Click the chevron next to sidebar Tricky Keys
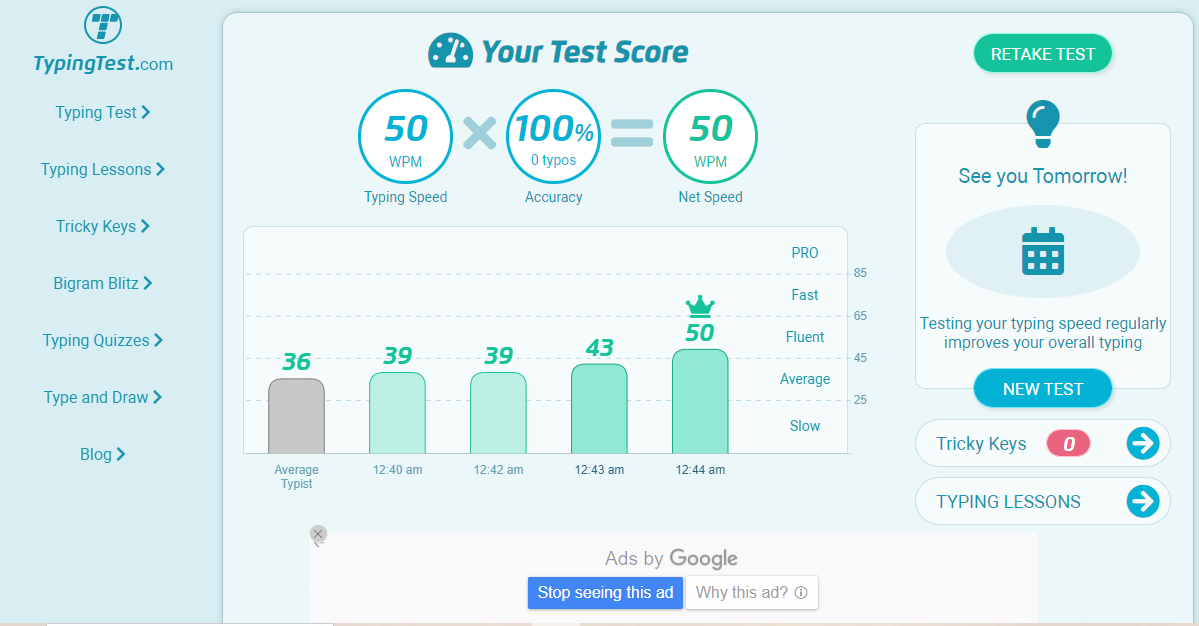Image resolution: width=1199 pixels, height=626 pixels. [x=145, y=226]
